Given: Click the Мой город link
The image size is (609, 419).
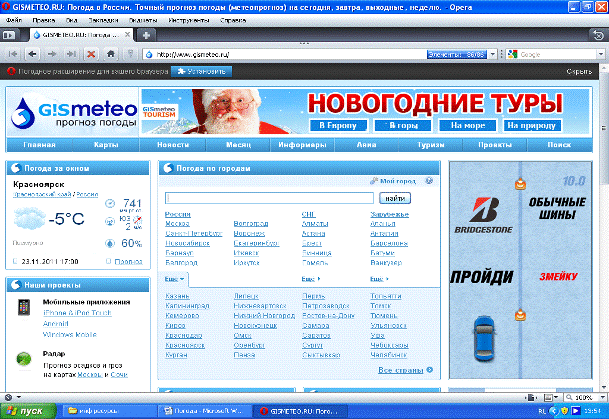Looking at the screenshot, I should pyautogui.click(x=397, y=181).
